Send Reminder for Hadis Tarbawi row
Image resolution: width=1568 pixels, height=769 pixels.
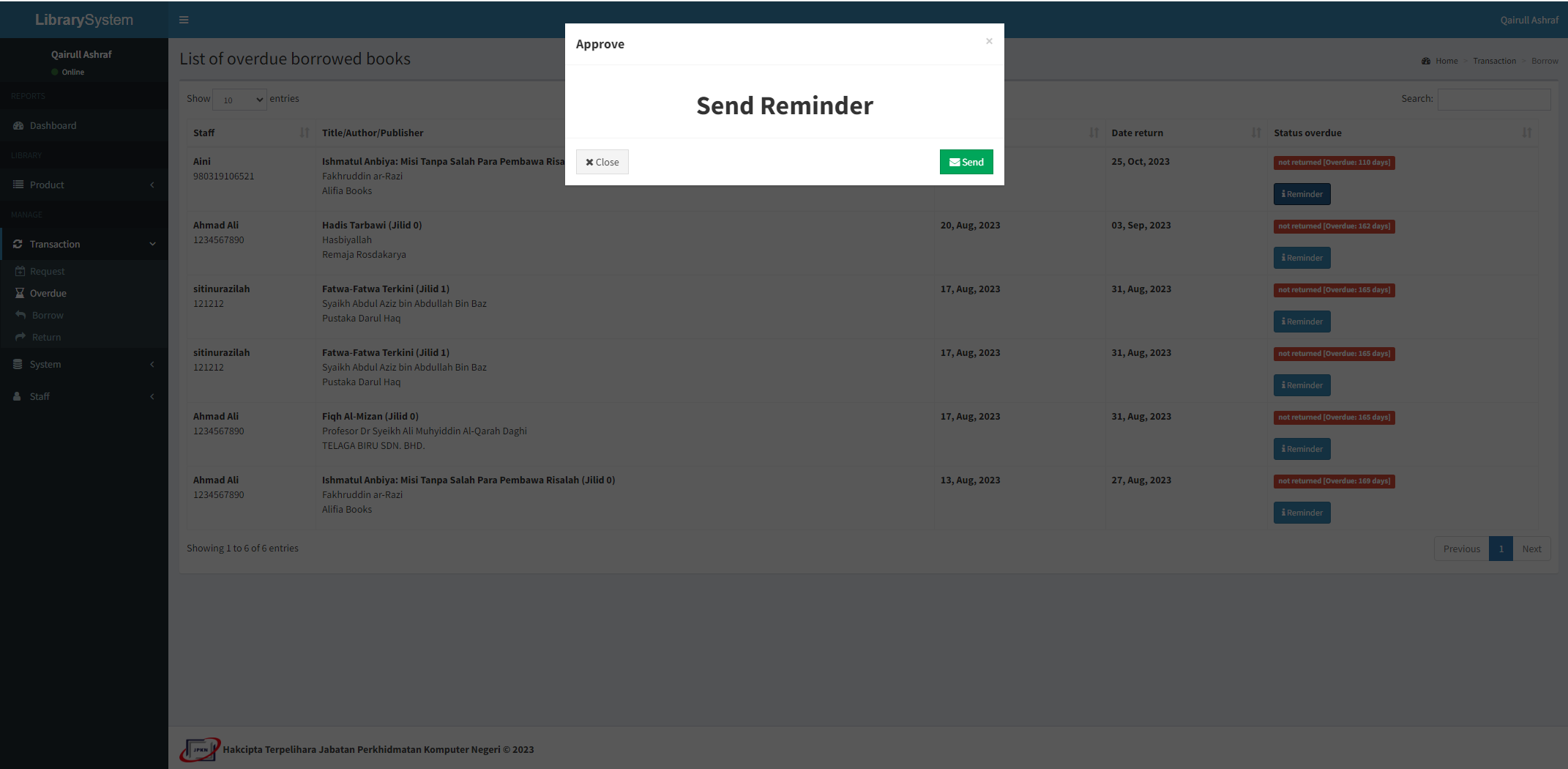click(x=1302, y=258)
